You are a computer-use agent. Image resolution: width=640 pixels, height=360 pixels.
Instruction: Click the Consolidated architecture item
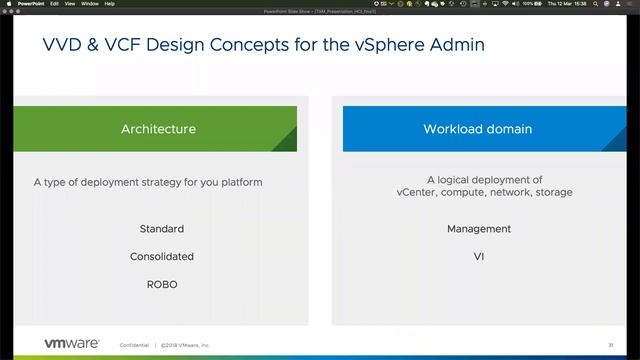pyautogui.click(x=162, y=256)
